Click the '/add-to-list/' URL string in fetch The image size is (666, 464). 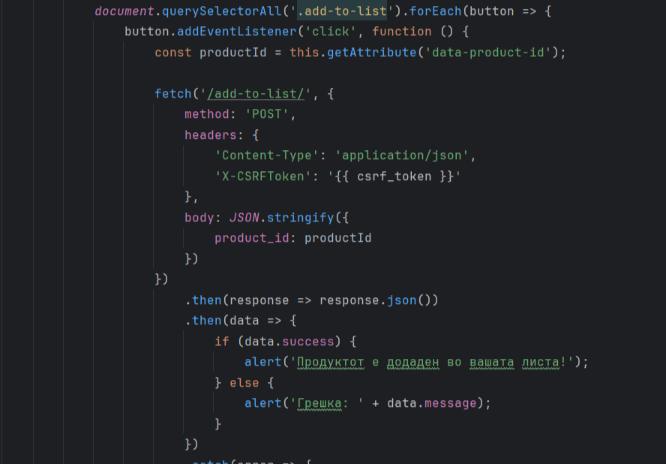(x=256, y=93)
